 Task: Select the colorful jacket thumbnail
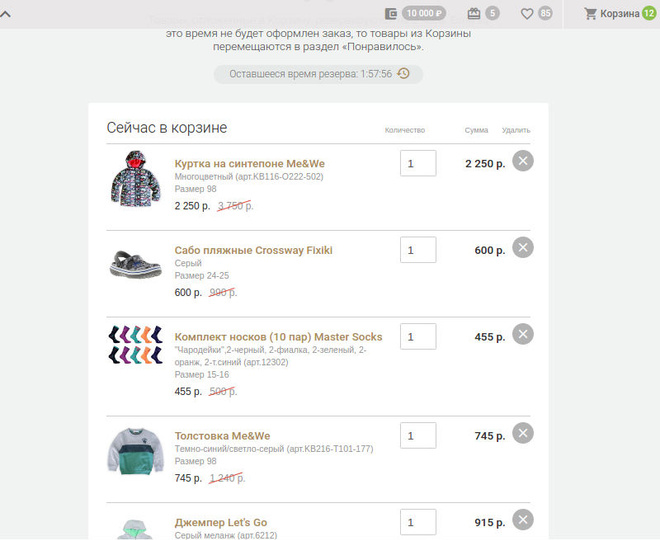pyautogui.click(x=136, y=178)
